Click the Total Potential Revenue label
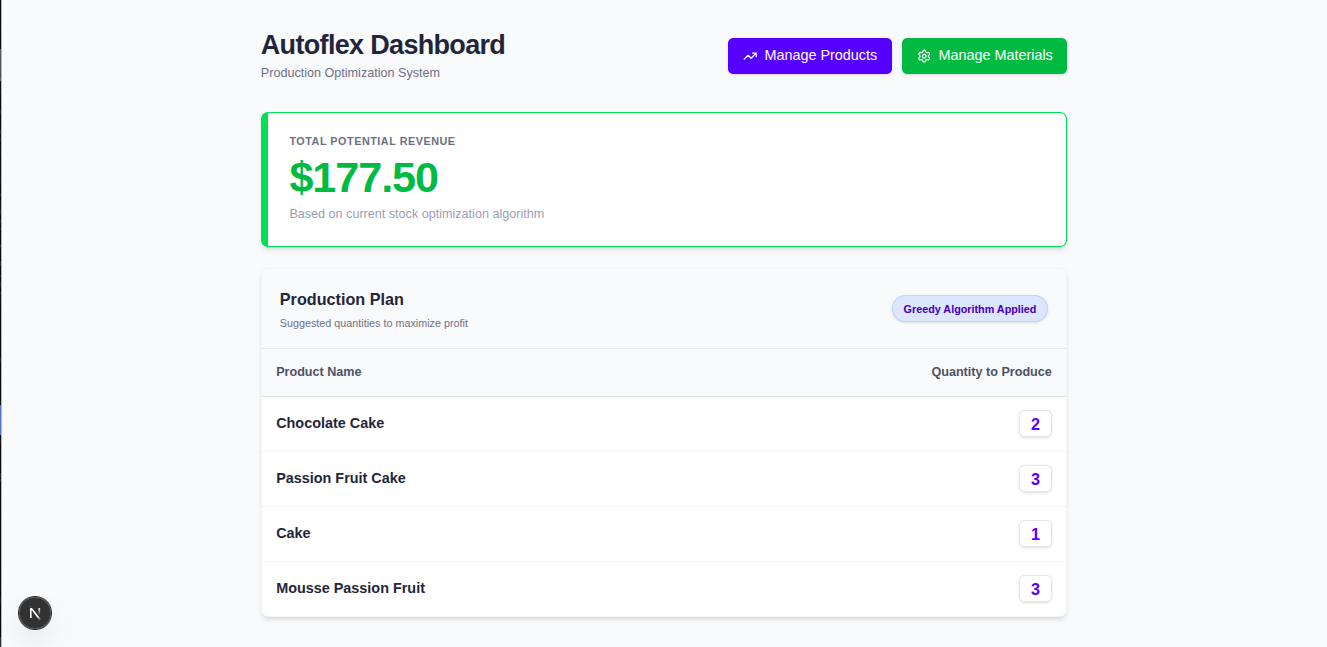The height and width of the screenshot is (647, 1327). 372,141
